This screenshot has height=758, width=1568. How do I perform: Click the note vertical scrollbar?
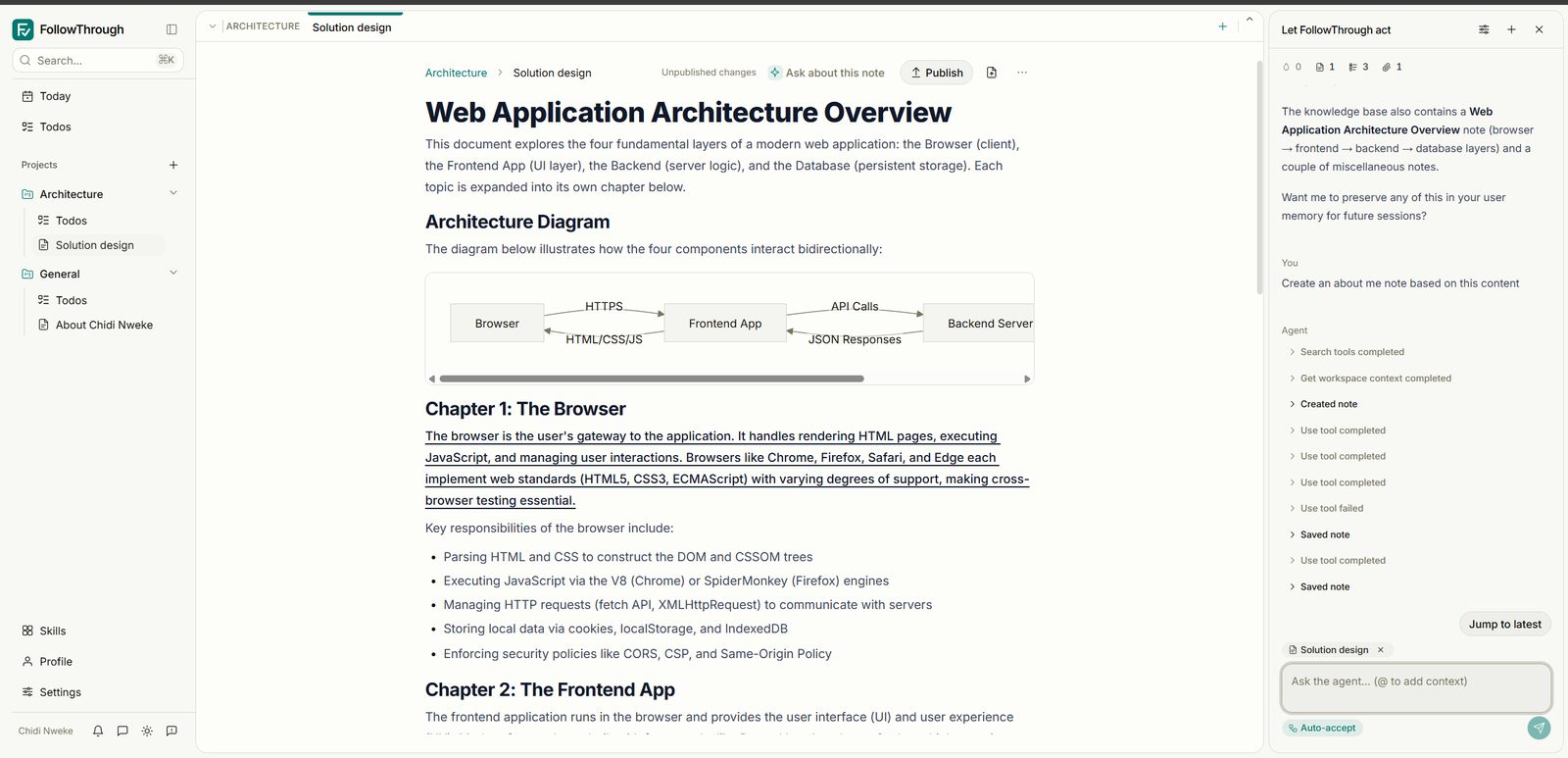pos(1259,177)
